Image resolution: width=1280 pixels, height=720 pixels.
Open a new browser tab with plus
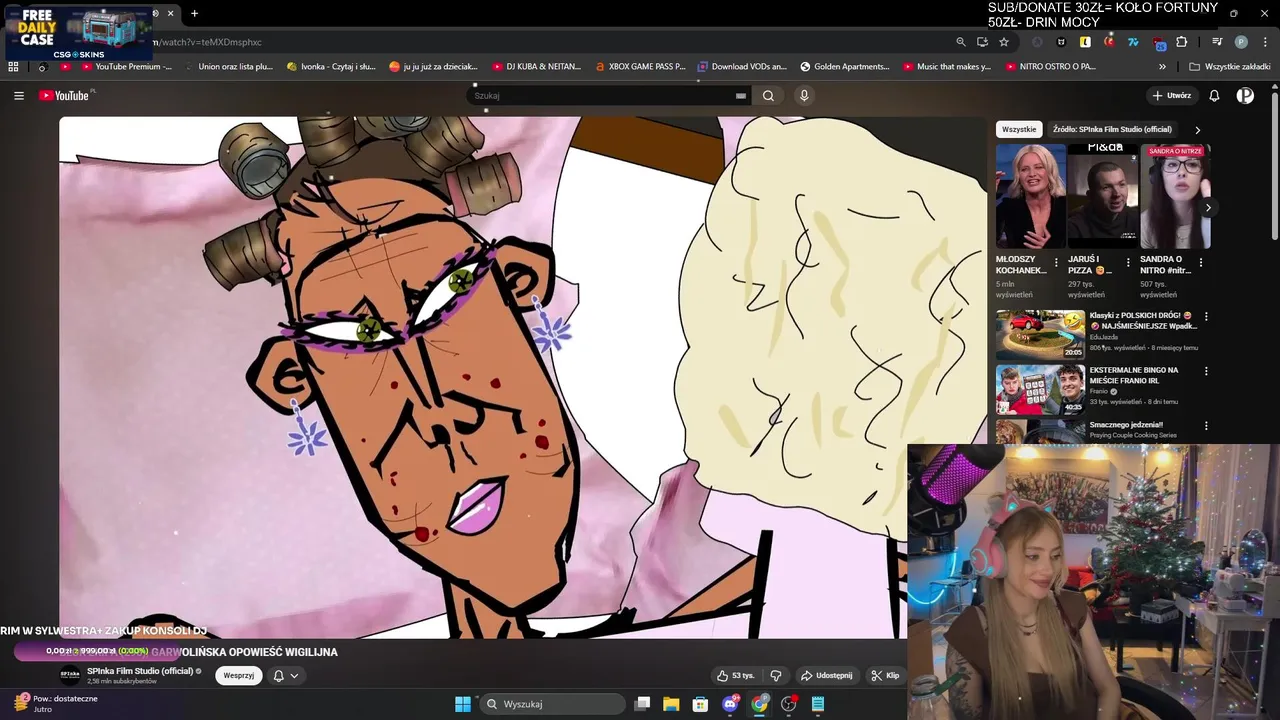pos(194,13)
